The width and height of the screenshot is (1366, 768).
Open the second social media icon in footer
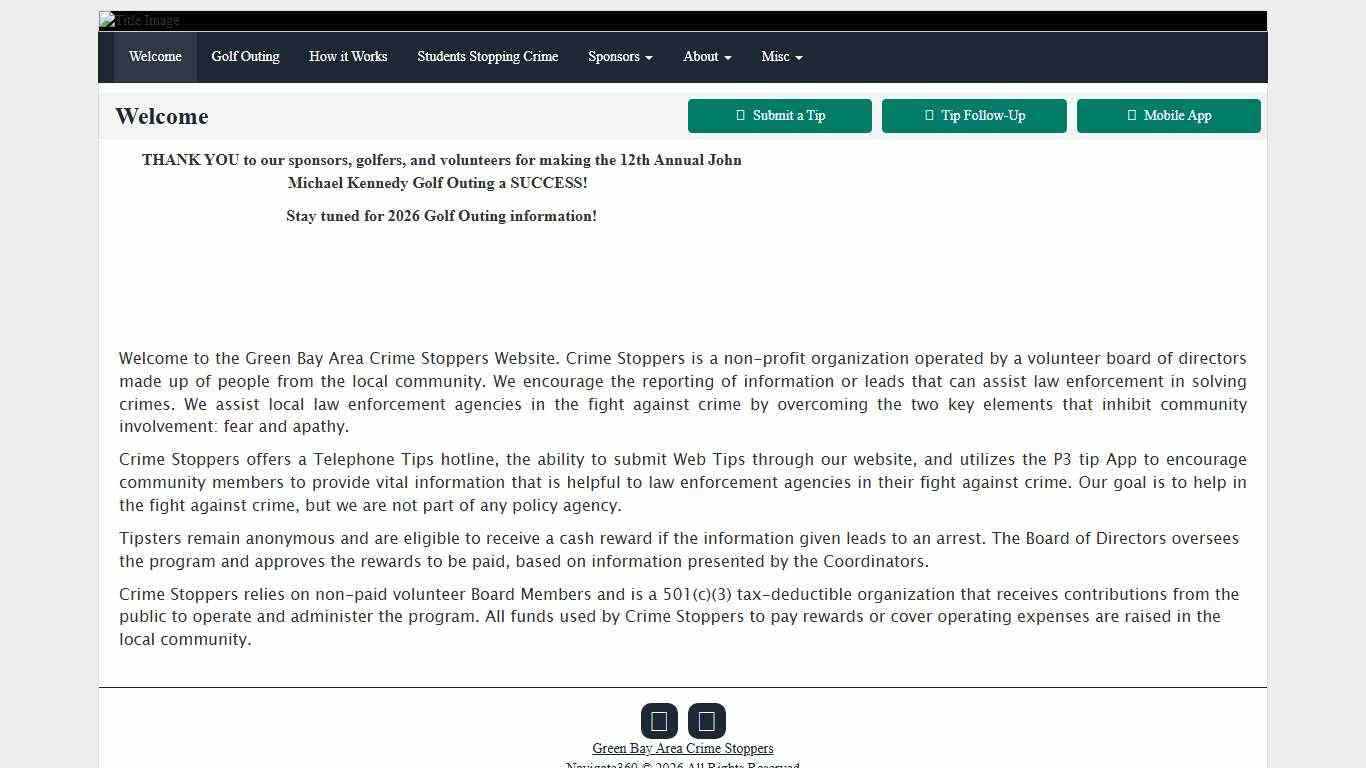coord(707,720)
